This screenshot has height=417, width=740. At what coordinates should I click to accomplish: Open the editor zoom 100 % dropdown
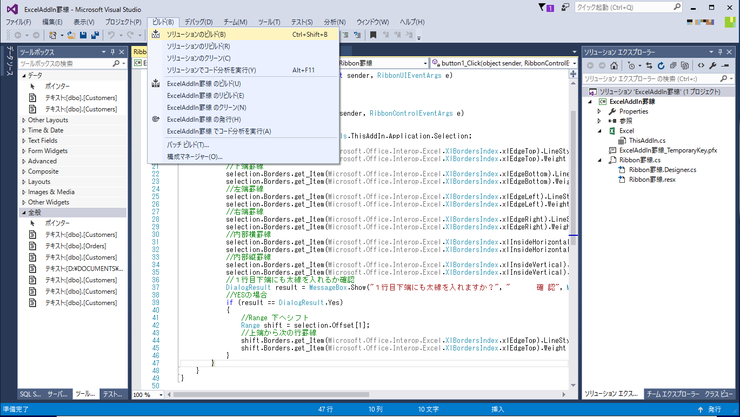pyautogui.click(x=161, y=394)
